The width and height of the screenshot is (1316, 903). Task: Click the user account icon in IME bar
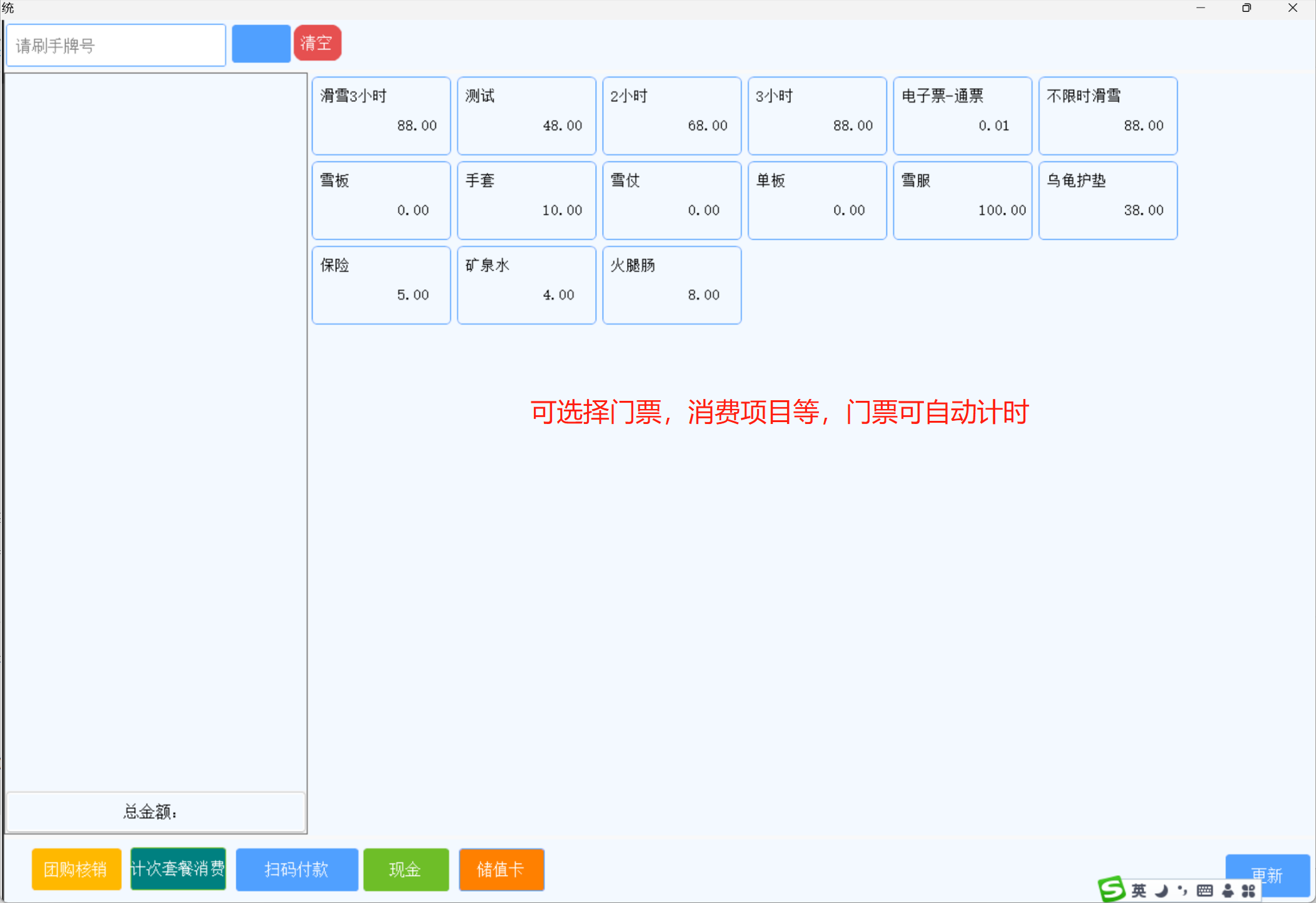pyautogui.click(x=1228, y=890)
